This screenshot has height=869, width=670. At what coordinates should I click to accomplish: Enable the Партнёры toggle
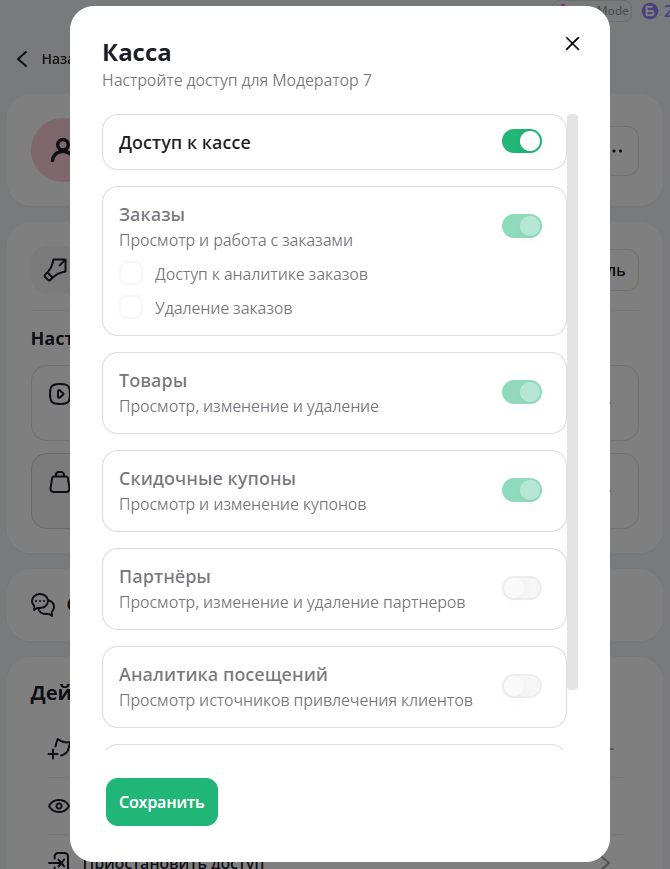coord(521,588)
